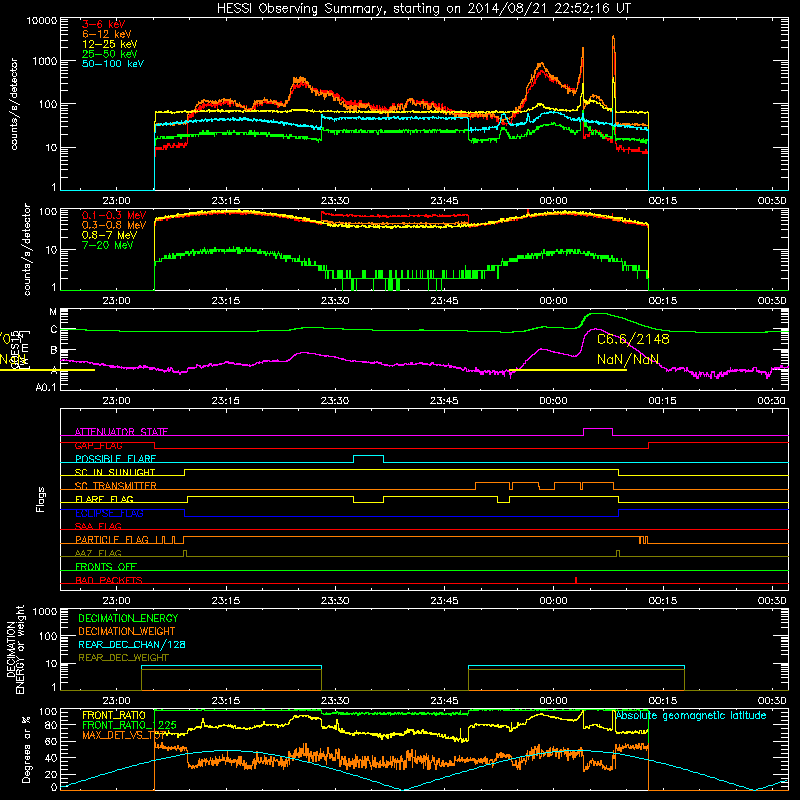Select the SC_IN_SUNLIGHT flag label
The width and height of the screenshot is (800, 800).
(x=115, y=472)
